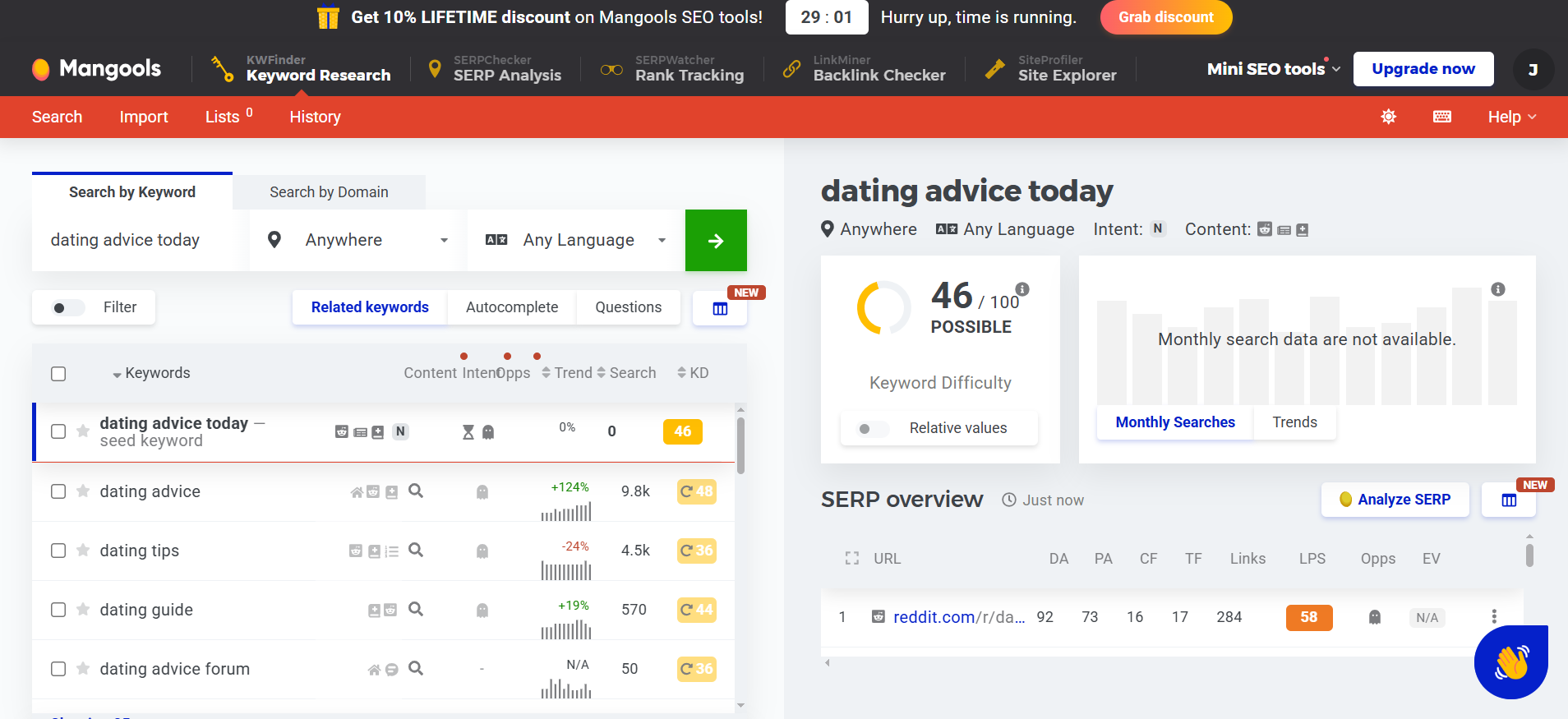Star the 'dating tips' keyword
This screenshot has height=719, width=1568.
(x=83, y=551)
